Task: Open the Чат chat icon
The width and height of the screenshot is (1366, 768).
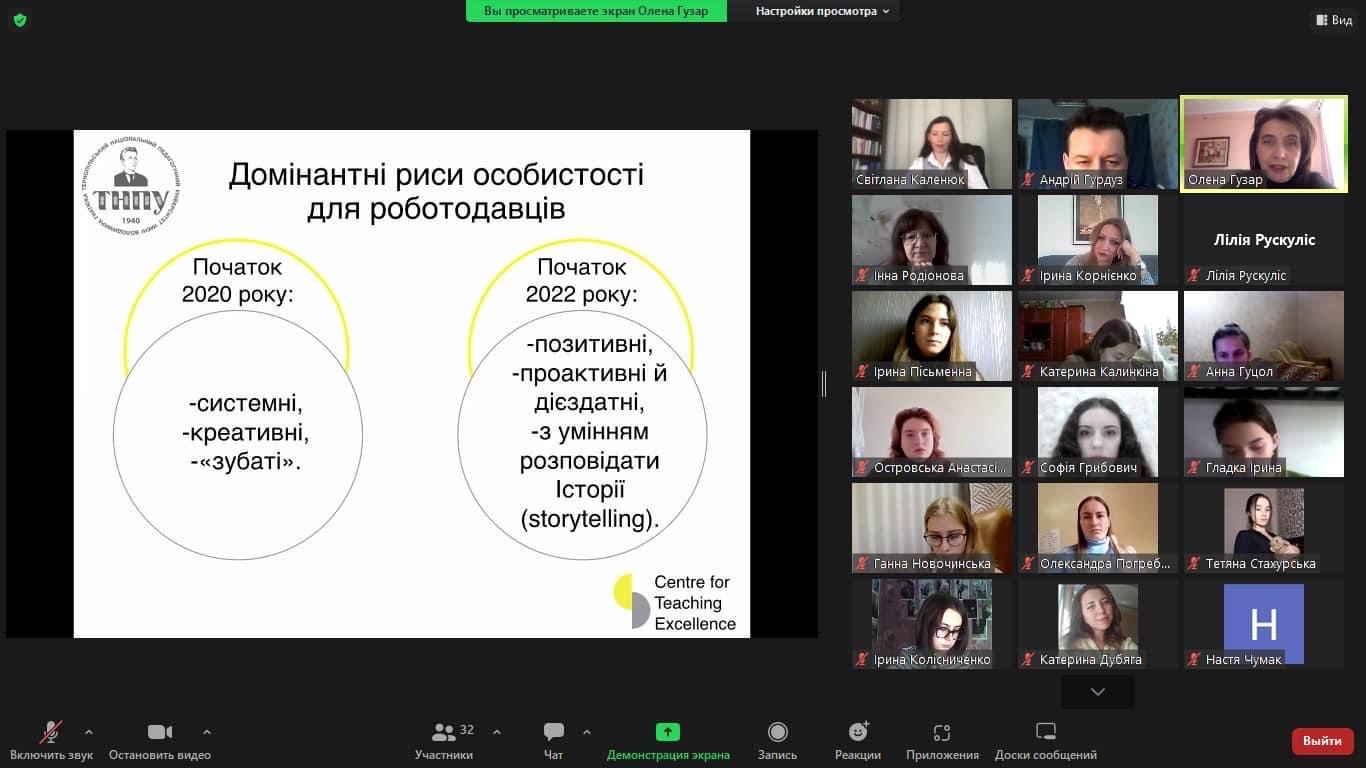Action: coord(553,733)
